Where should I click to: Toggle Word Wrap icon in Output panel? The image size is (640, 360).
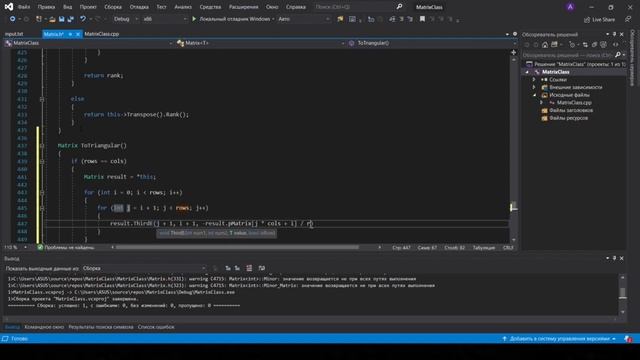click(x=262, y=268)
